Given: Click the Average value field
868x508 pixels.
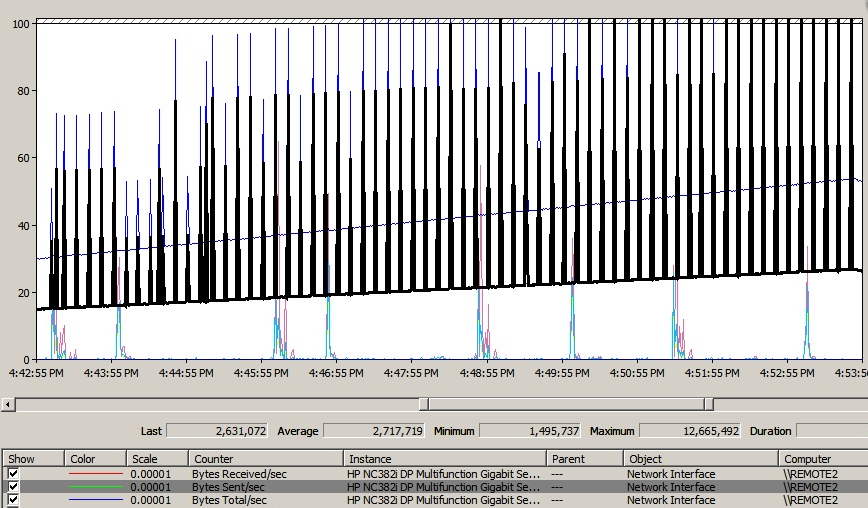Looking at the screenshot, I should click(374, 431).
